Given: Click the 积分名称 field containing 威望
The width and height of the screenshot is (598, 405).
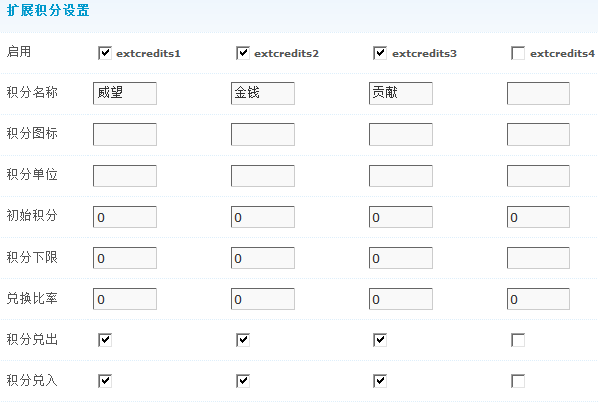Looking at the screenshot, I should 125,93.
